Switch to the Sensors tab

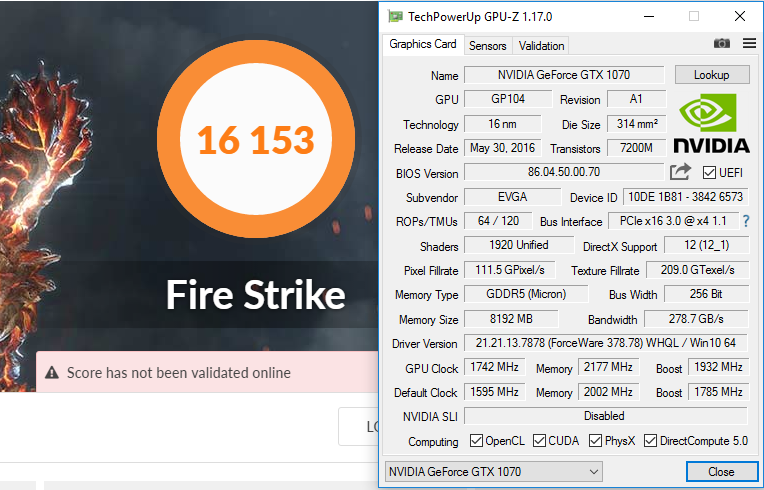click(488, 46)
